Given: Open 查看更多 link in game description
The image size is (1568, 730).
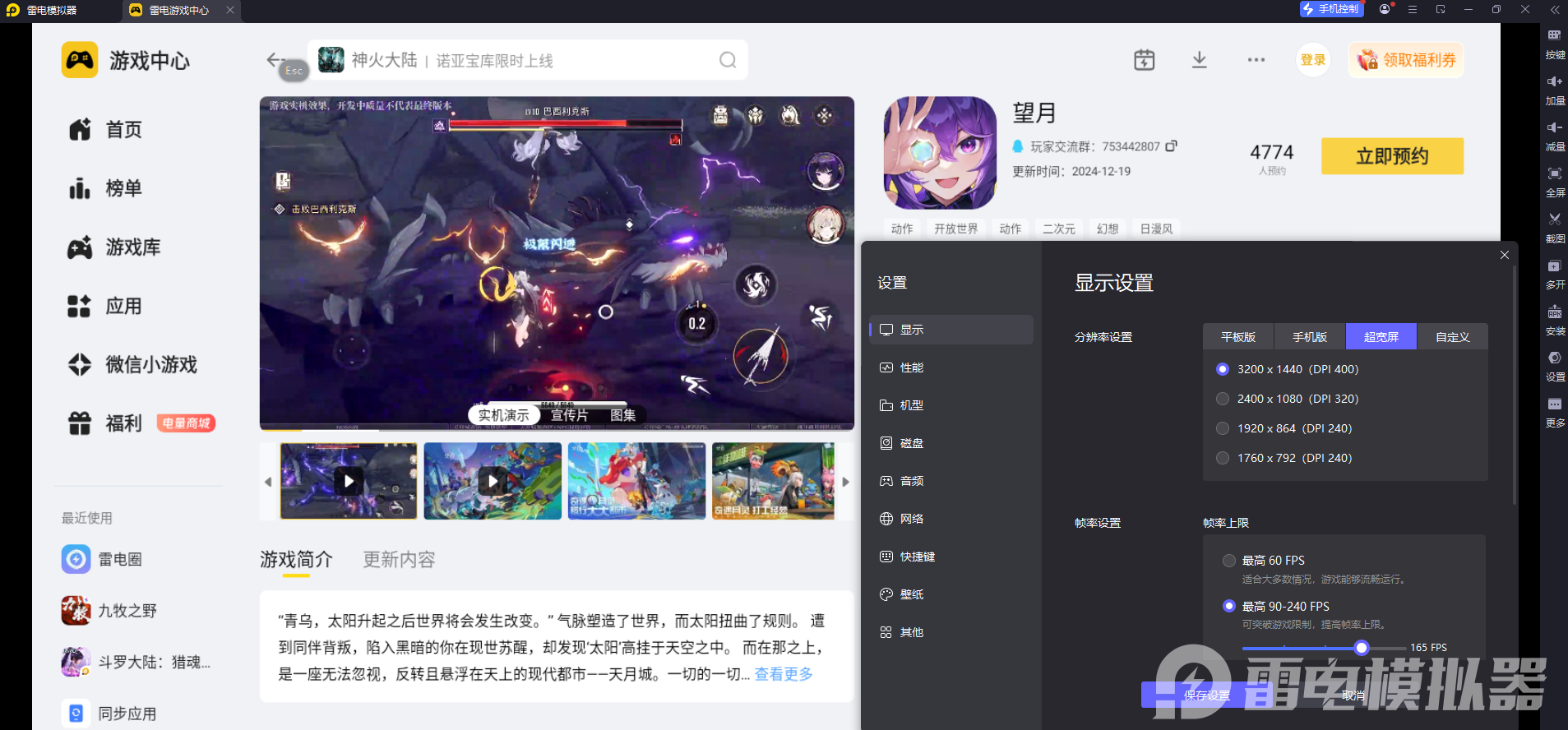Looking at the screenshot, I should click(784, 674).
